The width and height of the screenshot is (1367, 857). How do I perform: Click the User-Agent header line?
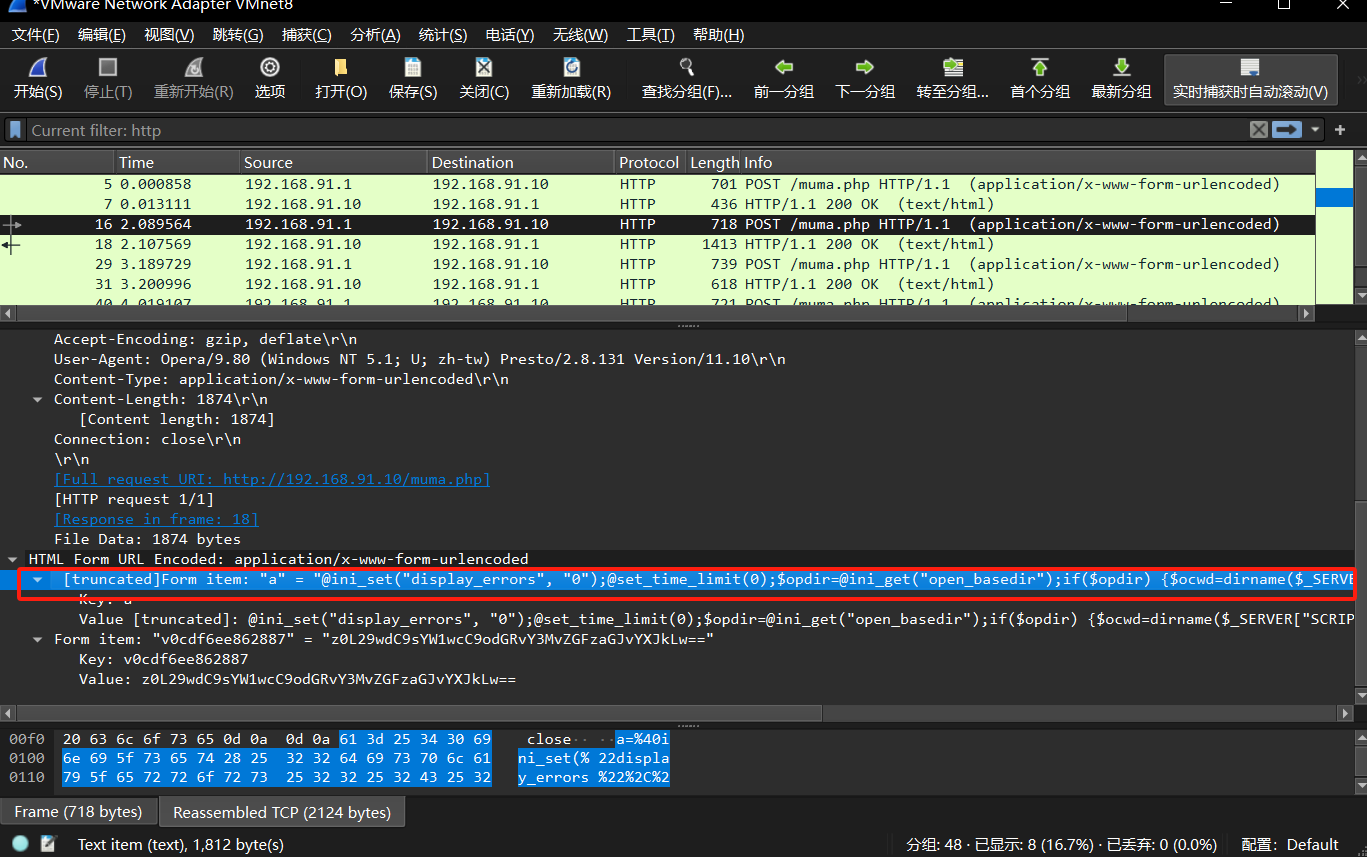click(420, 359)
